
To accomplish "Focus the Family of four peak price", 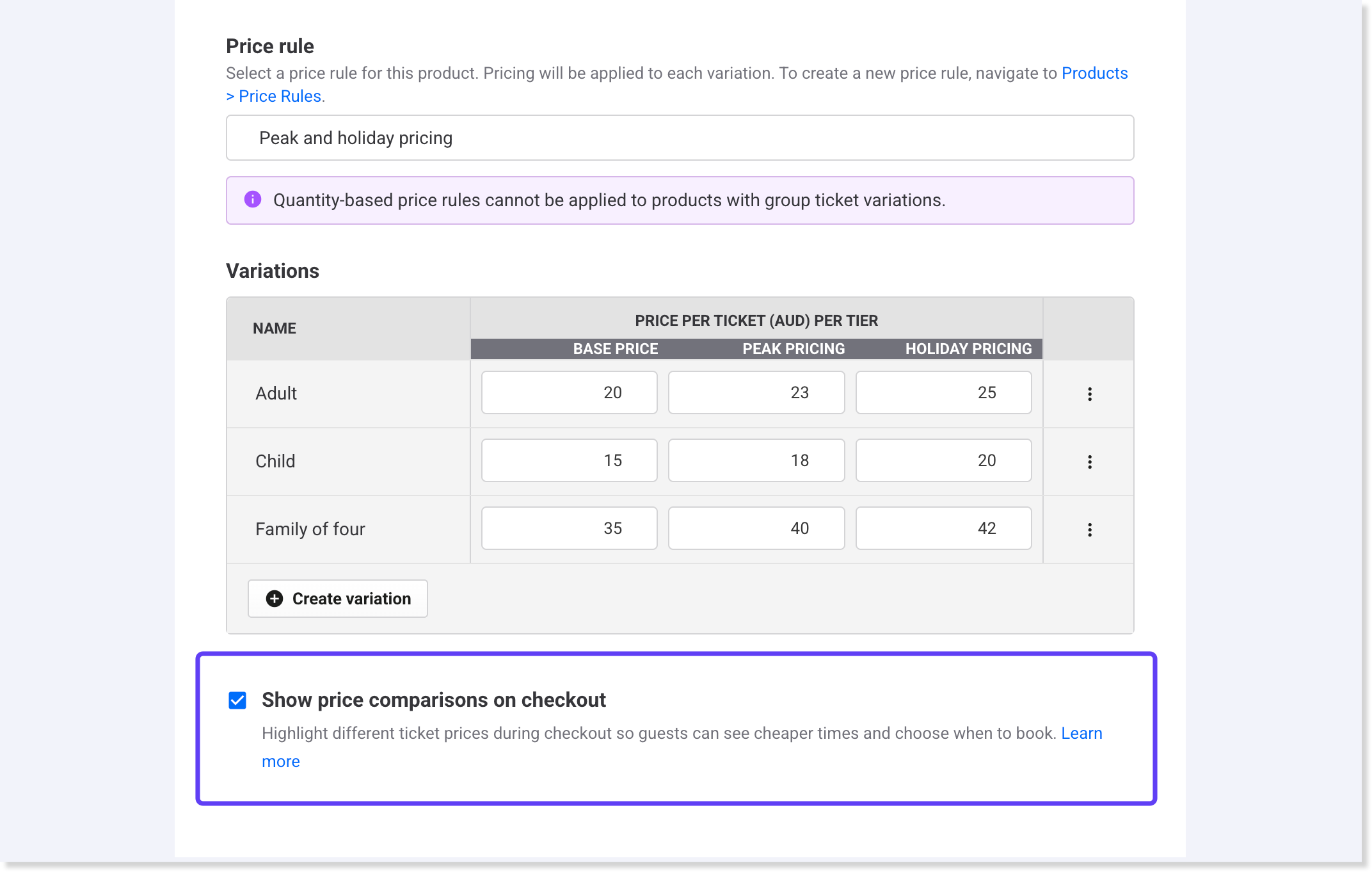I will [756, 528].
